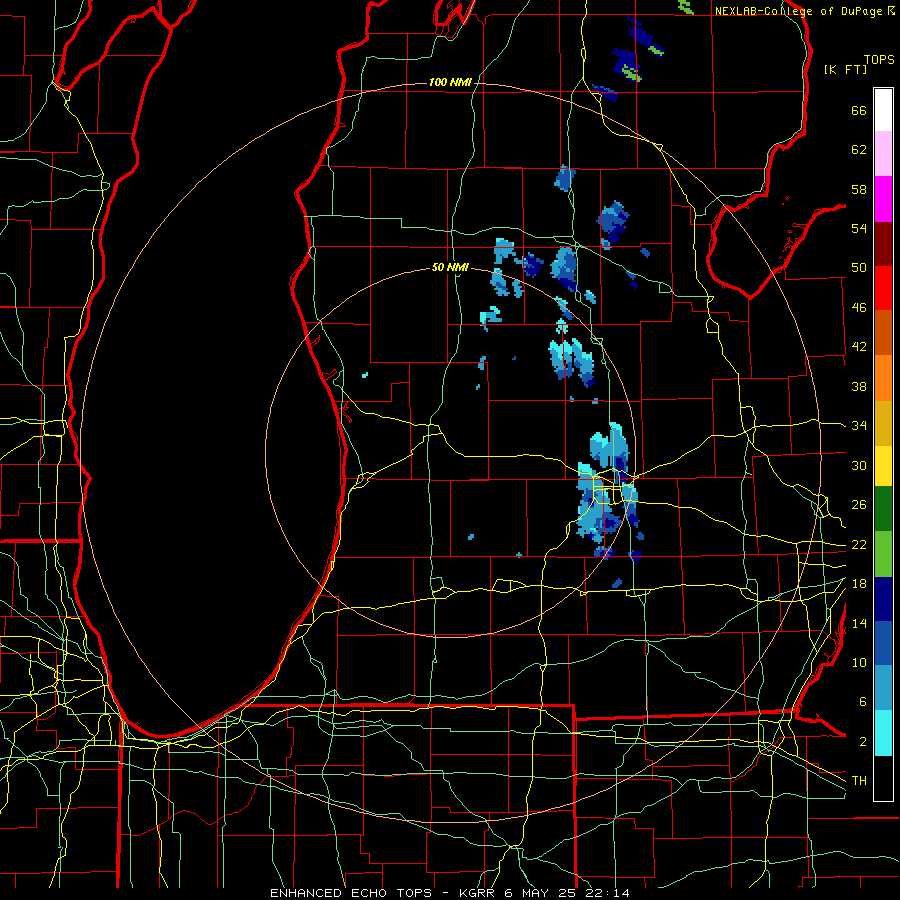This screenshot has height=900, width=900.
Task: Click the 34 value on the legend
Action: 859,425
